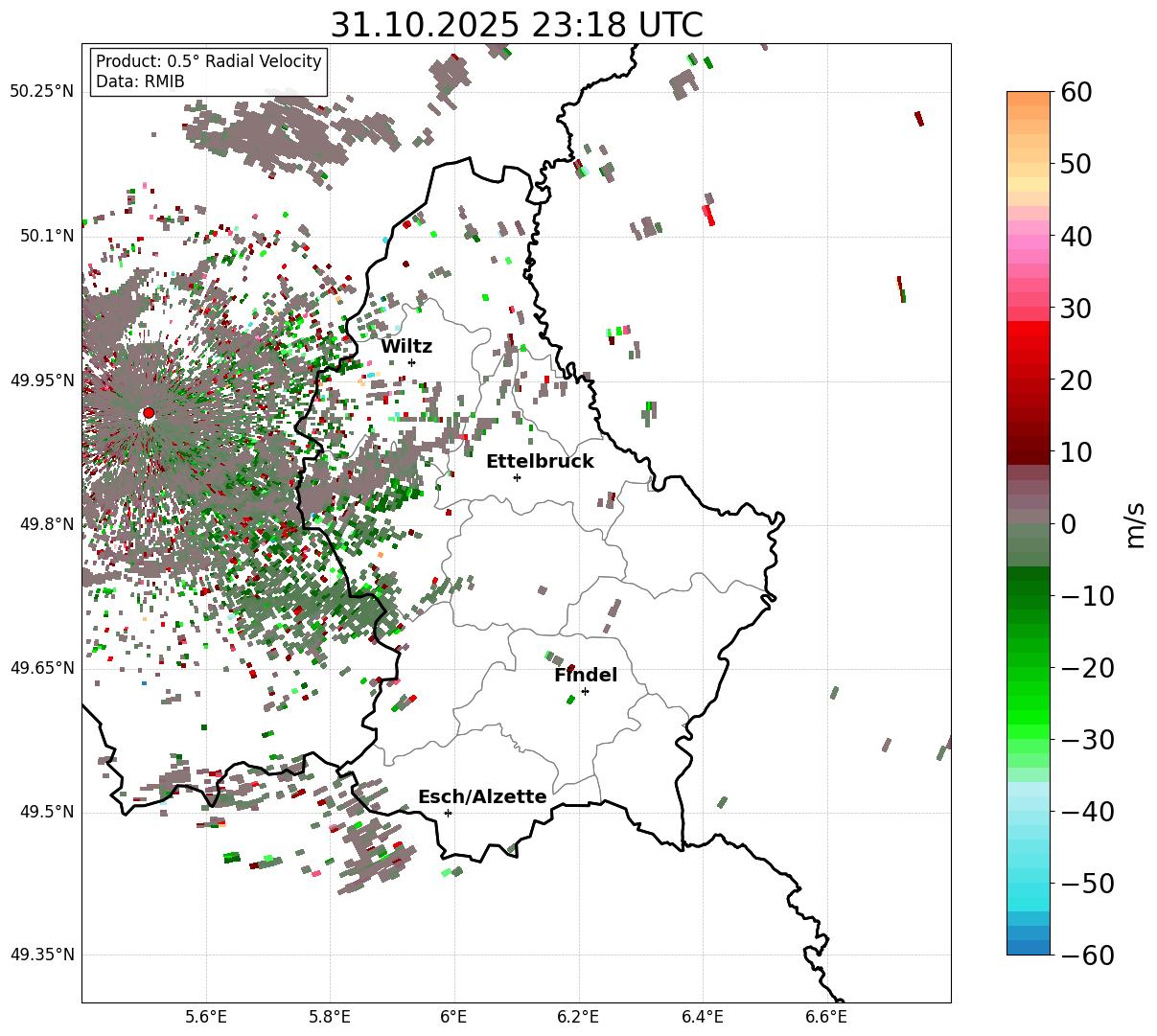Click the Wiltz station cross marker

pos(411,362)
